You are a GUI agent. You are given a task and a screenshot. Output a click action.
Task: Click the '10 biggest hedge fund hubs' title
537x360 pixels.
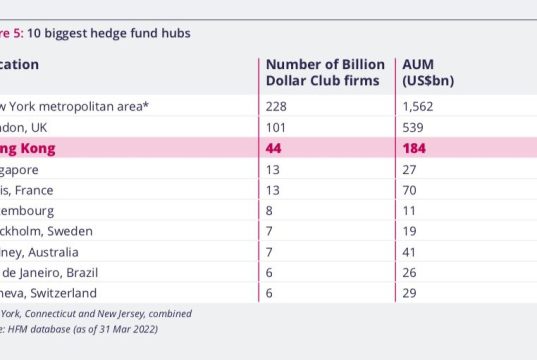[109, 33]
